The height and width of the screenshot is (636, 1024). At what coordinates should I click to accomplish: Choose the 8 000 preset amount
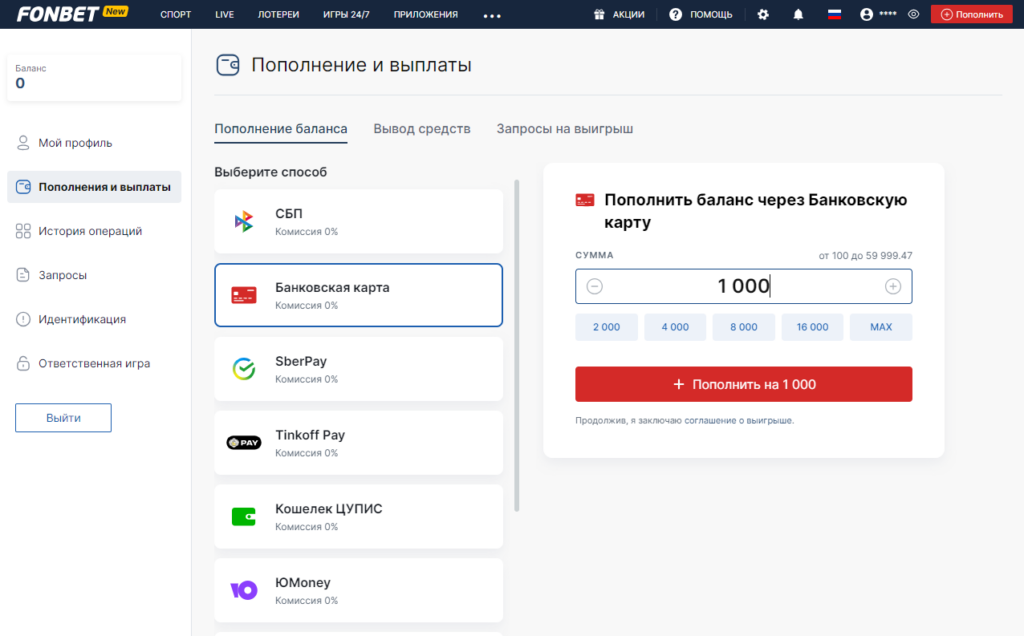(744, 327)
